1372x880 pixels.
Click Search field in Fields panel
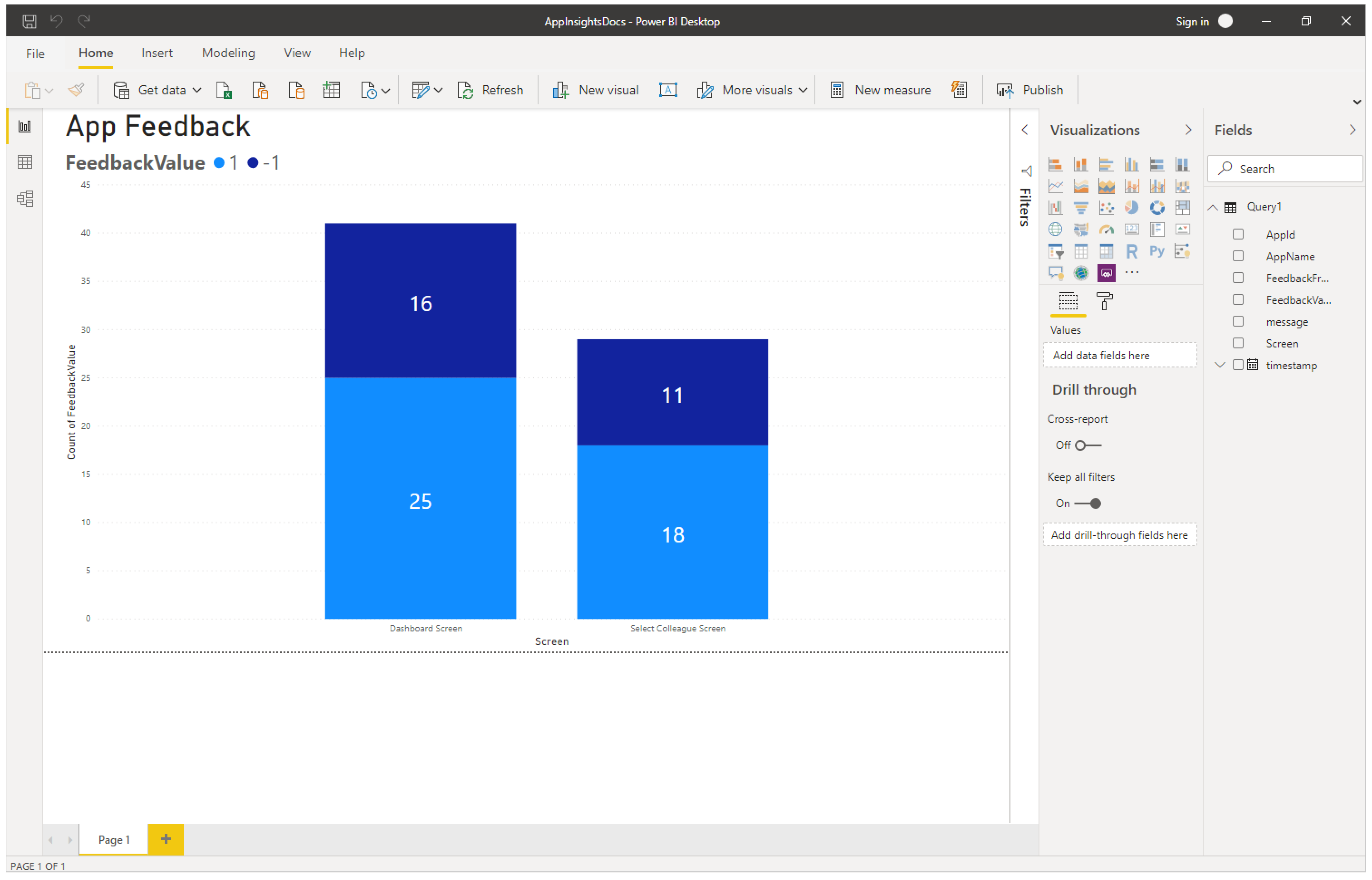pos(1285,168)
